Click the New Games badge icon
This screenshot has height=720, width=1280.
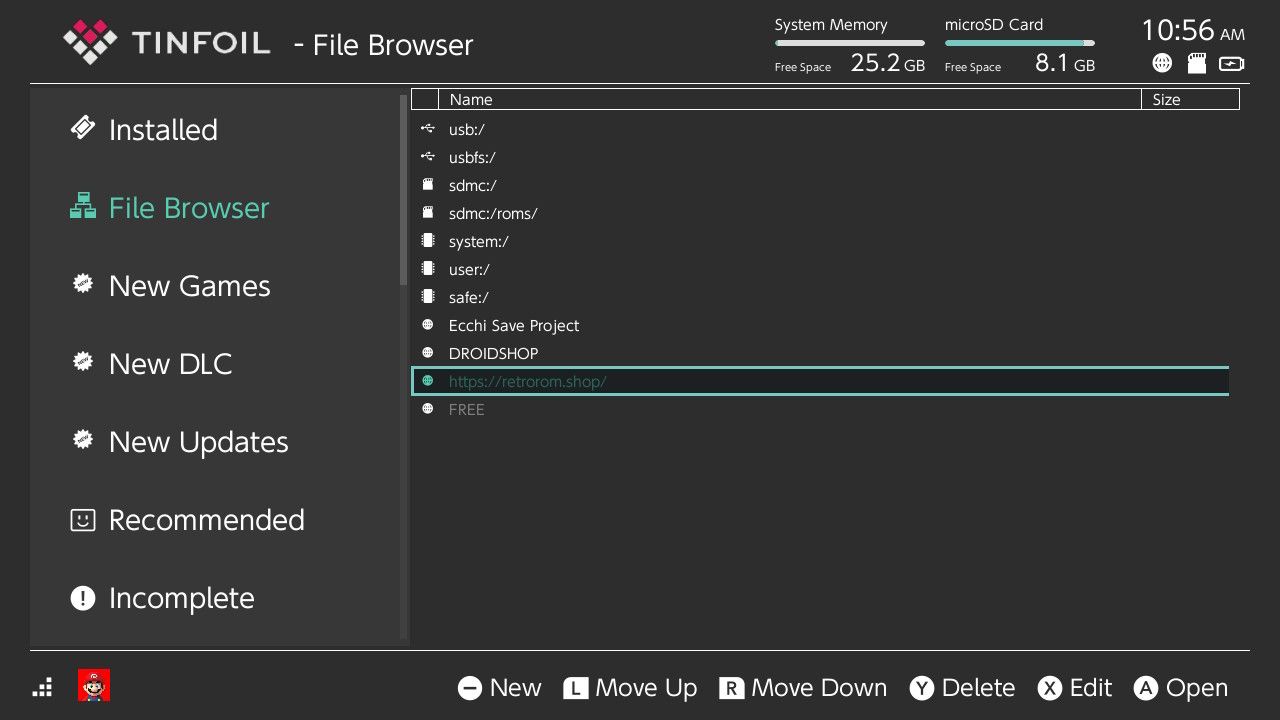click(83, 283)
